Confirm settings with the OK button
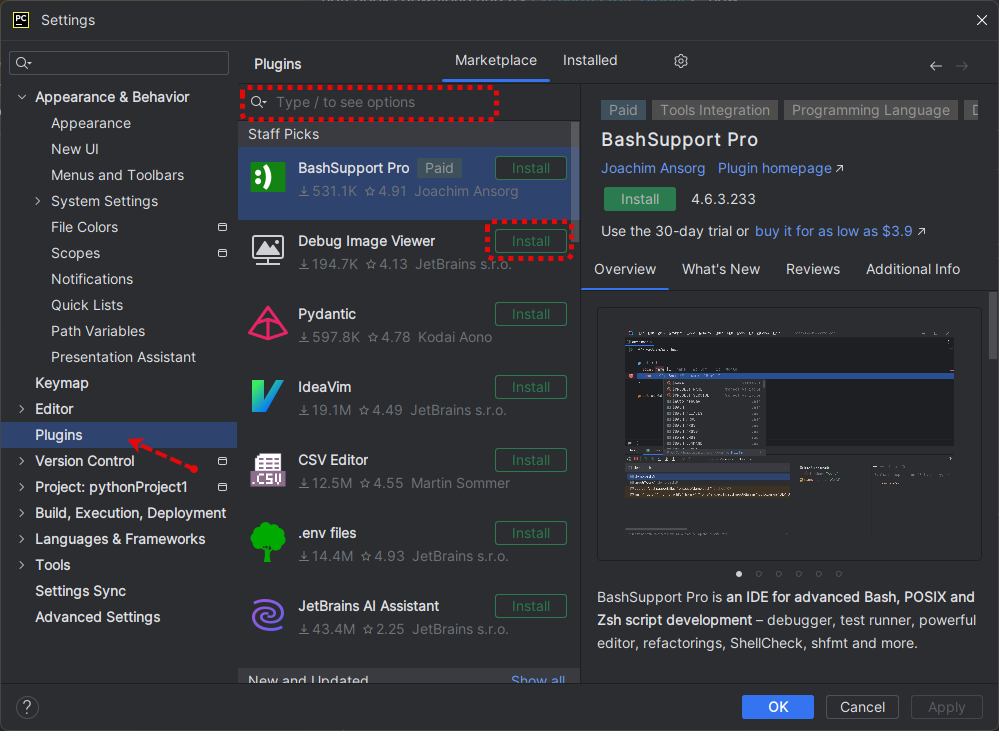The image size is (999, 731). tap(778, 707)
